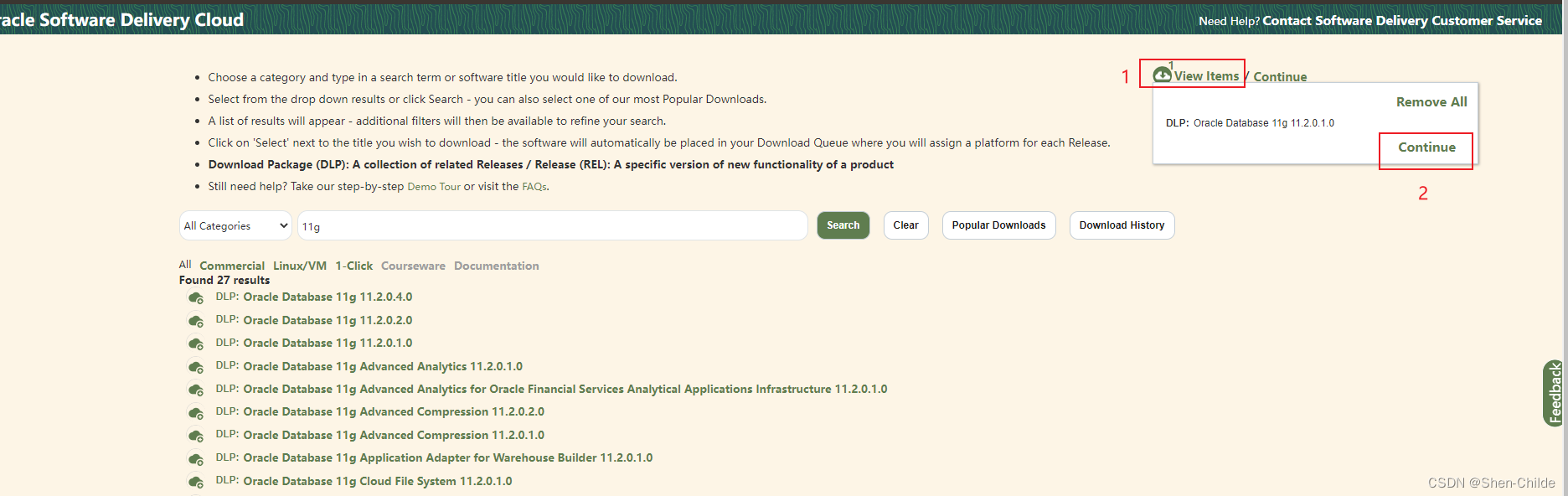Select the Documentation filter
The height and width of the screenshot is (496, 1568).
point(497,266)
